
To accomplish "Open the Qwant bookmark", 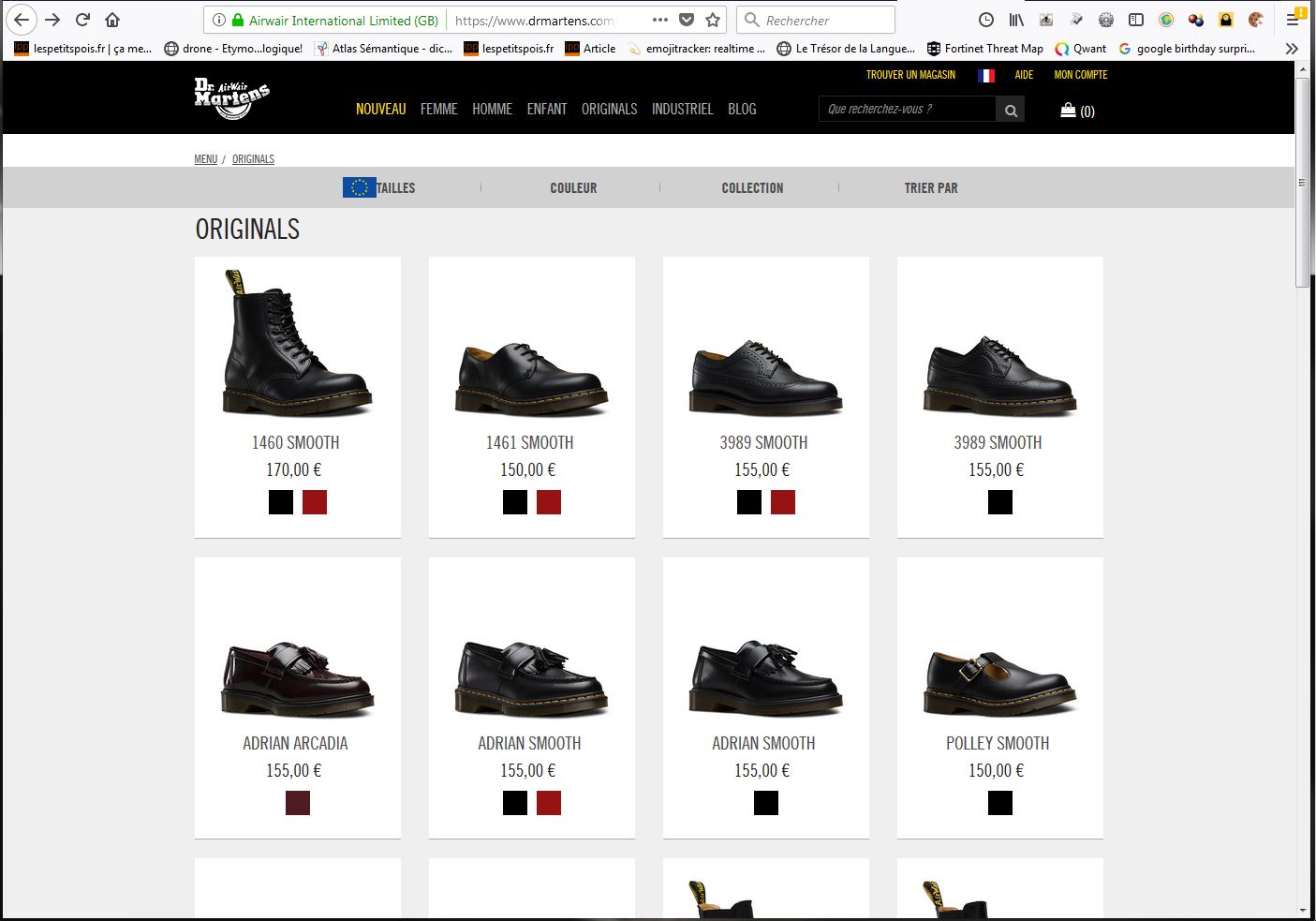I will click(x=1080, y=49).
